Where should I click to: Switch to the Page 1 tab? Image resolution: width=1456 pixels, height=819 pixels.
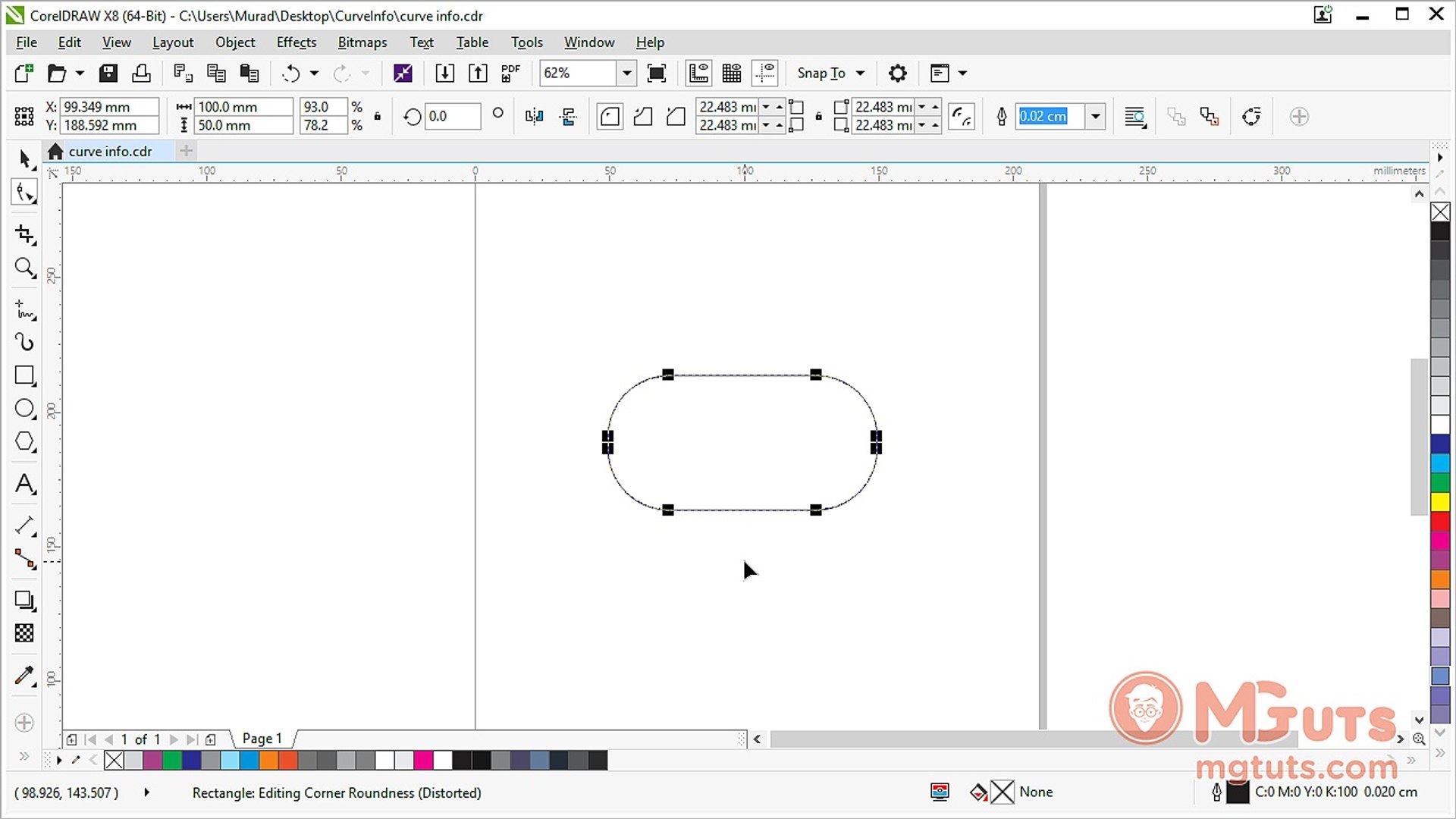coord(261,738)
